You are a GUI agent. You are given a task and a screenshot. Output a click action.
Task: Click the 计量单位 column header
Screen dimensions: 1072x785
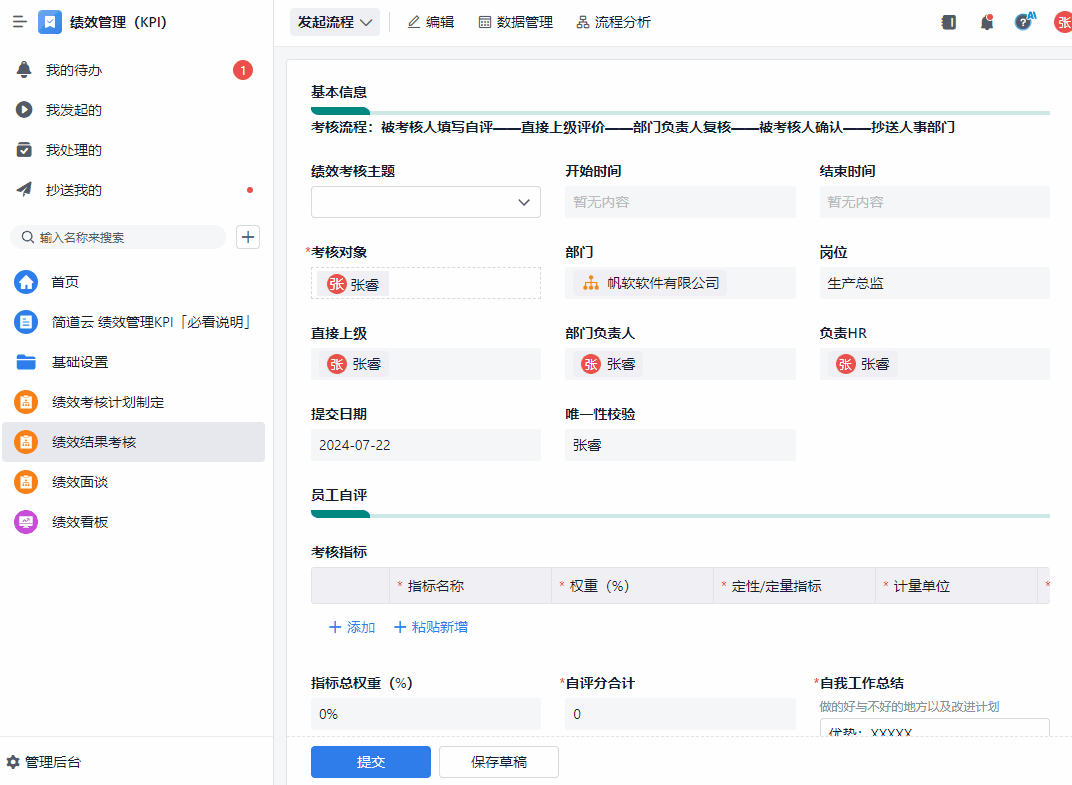(956, 586)
